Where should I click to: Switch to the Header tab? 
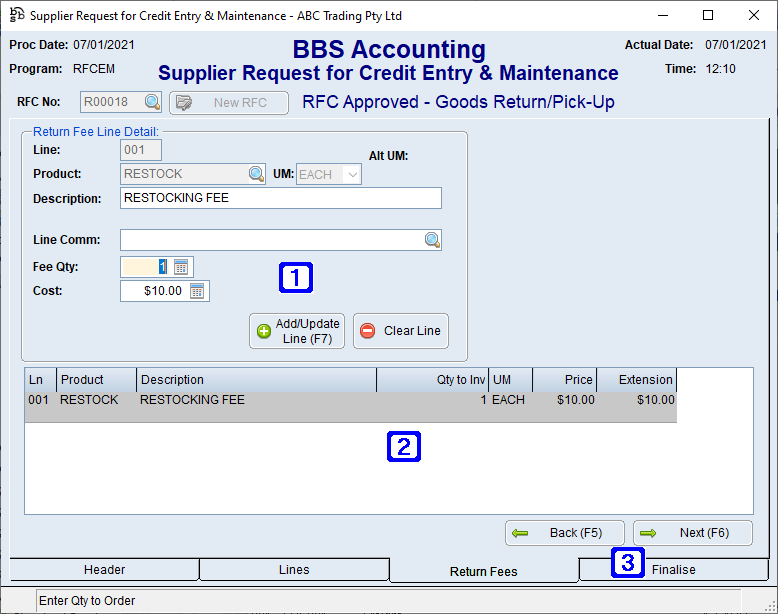coord(104,570)
